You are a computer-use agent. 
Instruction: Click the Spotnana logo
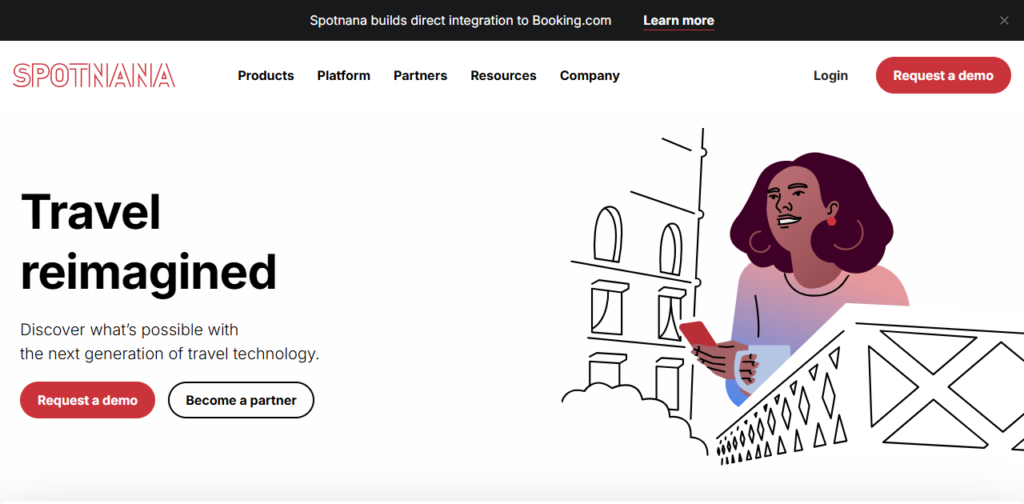point(94,76)
